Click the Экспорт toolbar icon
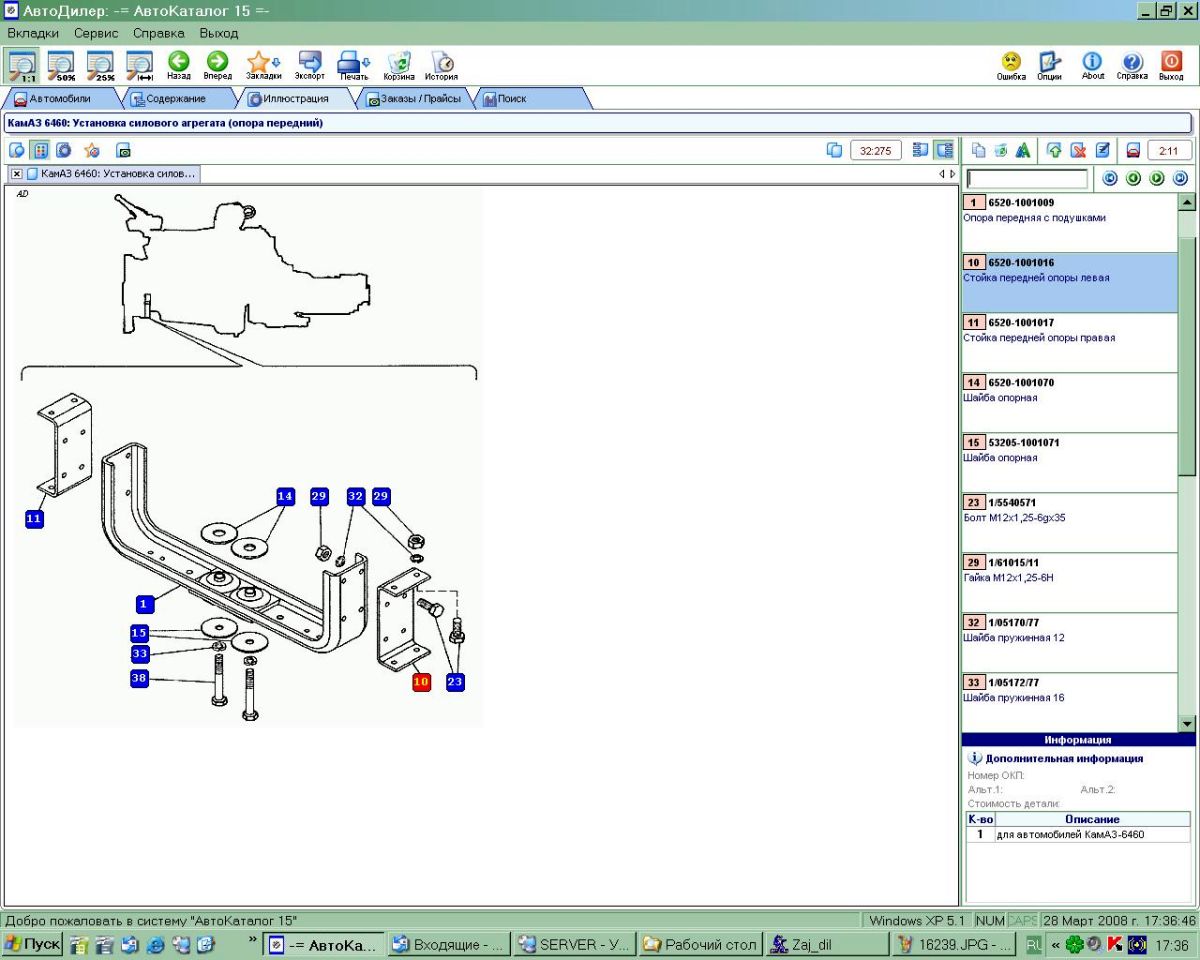 click(x=310, y=65)
